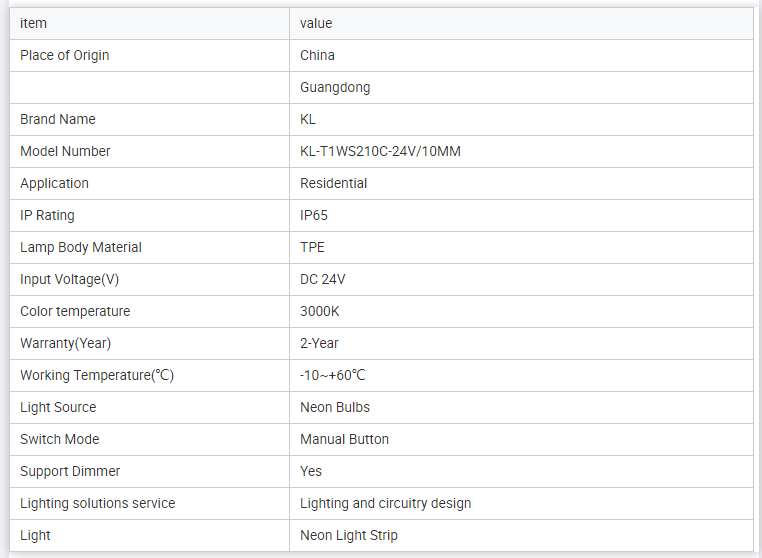Click 'Lighting and circuitry design' value

[386, 503]
